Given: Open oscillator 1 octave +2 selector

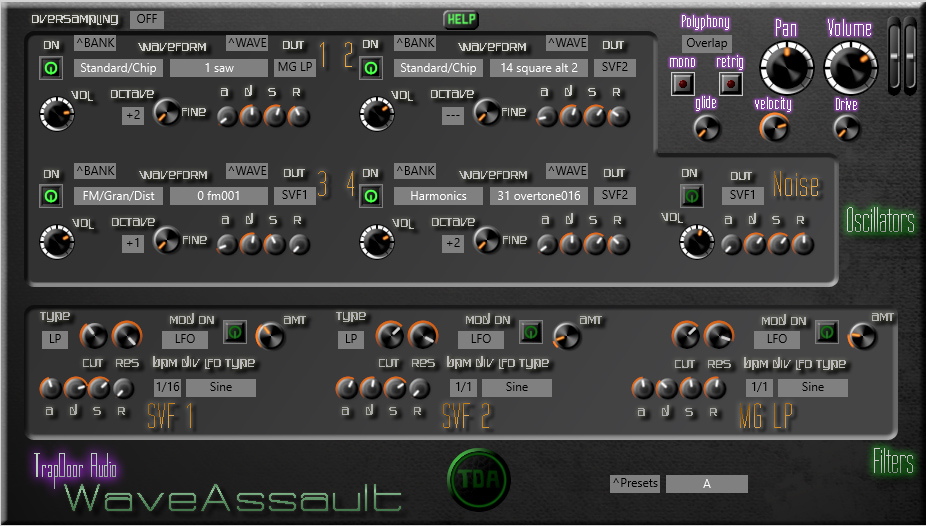Looking at the screenshot, I should click(x=133, y=115).
